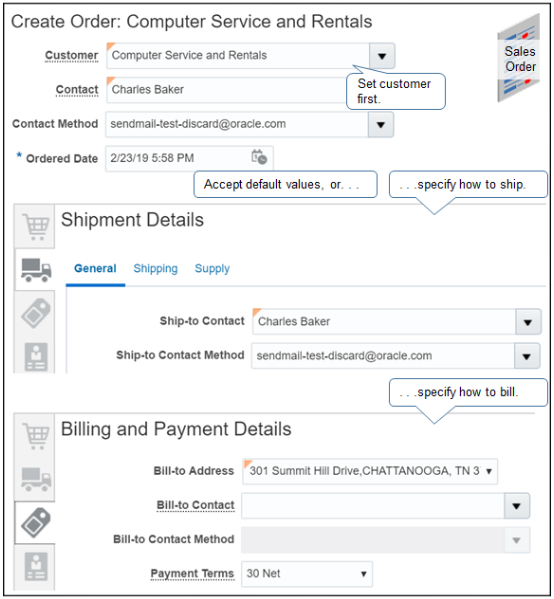Expand the Ship-to Contact dropdown
The width and height of the screenshot is (554, 599).
click(x=528, y=322)
